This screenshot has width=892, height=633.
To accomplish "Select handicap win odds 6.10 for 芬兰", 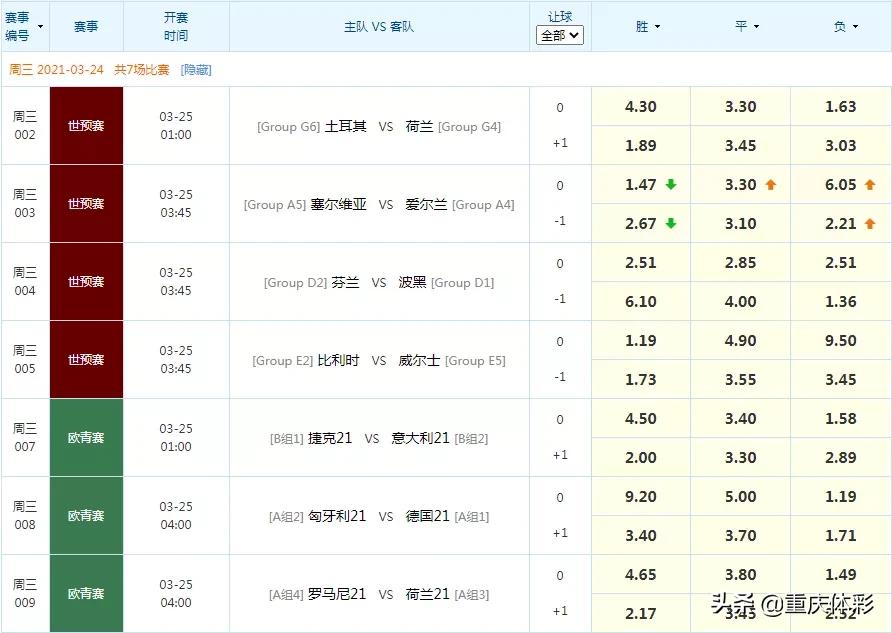I will point(641,301).
